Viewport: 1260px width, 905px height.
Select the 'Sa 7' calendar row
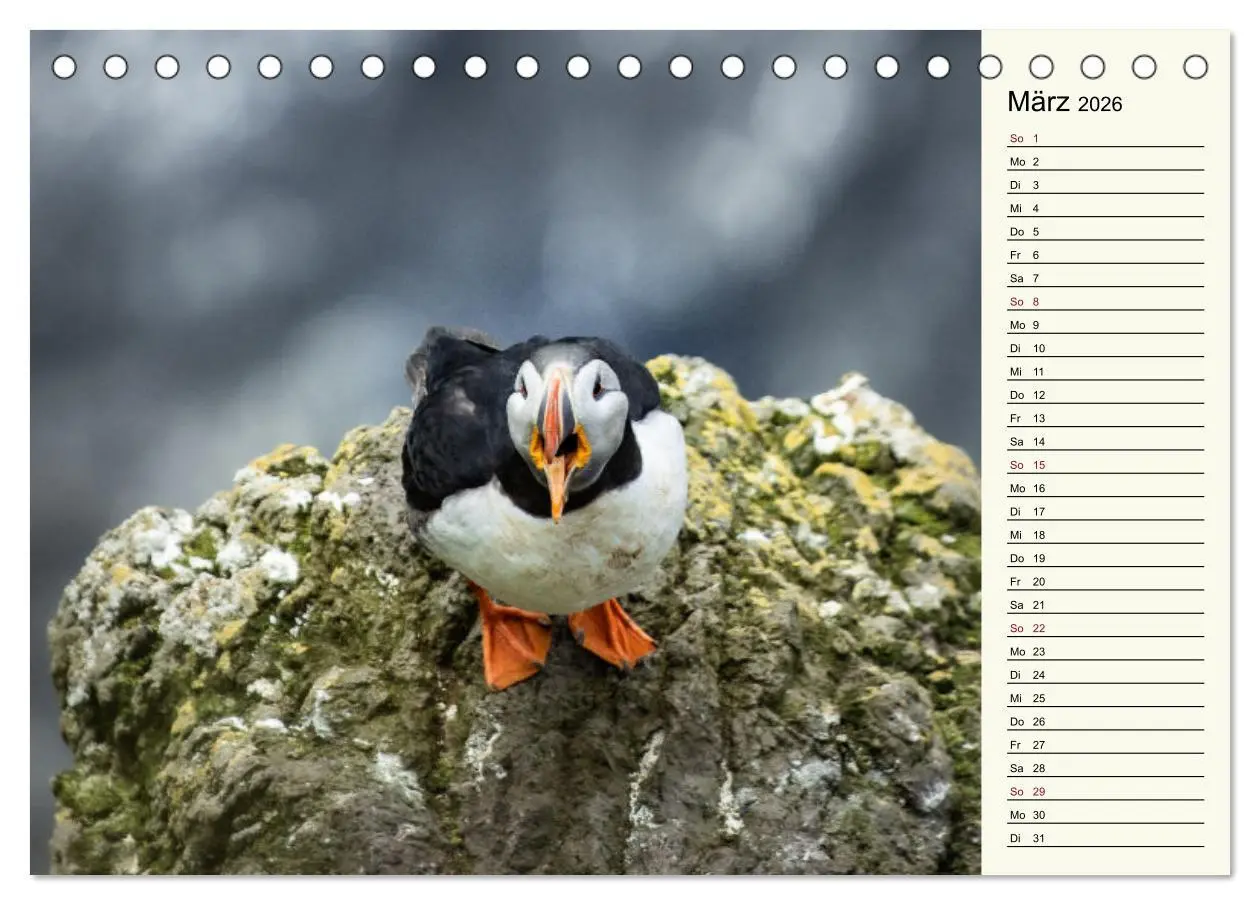click(x=1105, y=278)
